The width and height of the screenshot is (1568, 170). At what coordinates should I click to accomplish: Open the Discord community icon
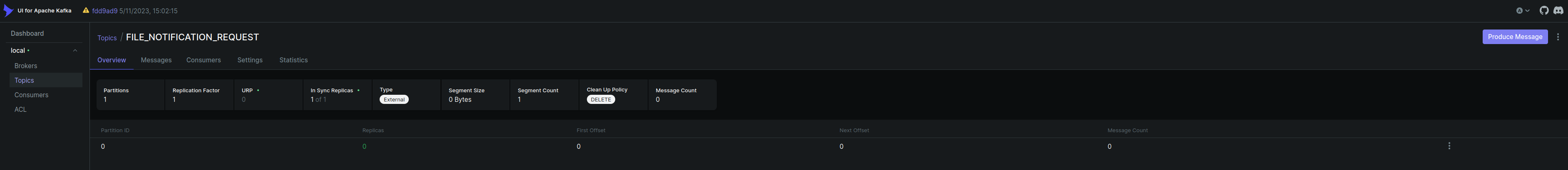(x=1558, y=10)
